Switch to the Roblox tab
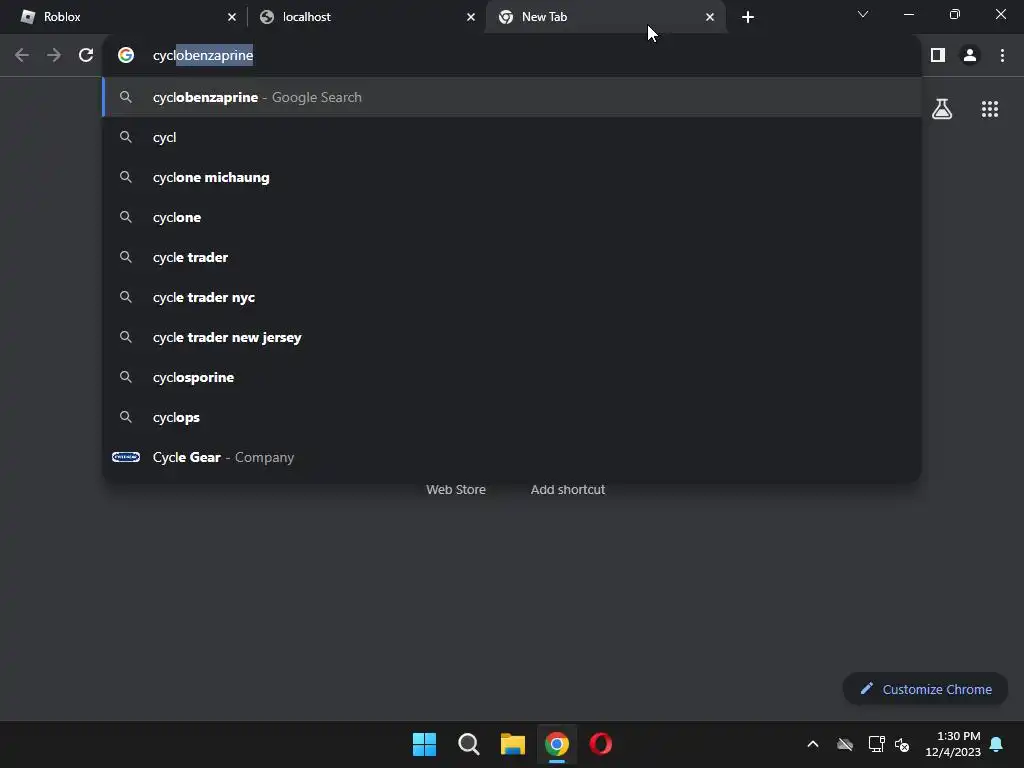Viewport: 1024px width, 768px height. coord(124,17)
